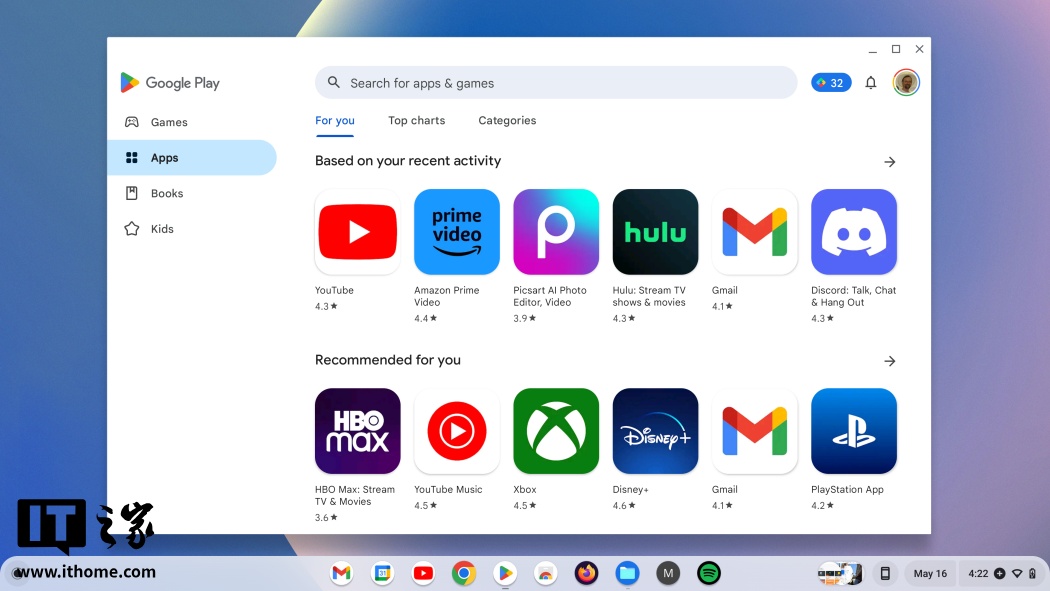The image size is (1050, 591).
Task: Click the Amazon Prime Video title text
Action: 447,296
